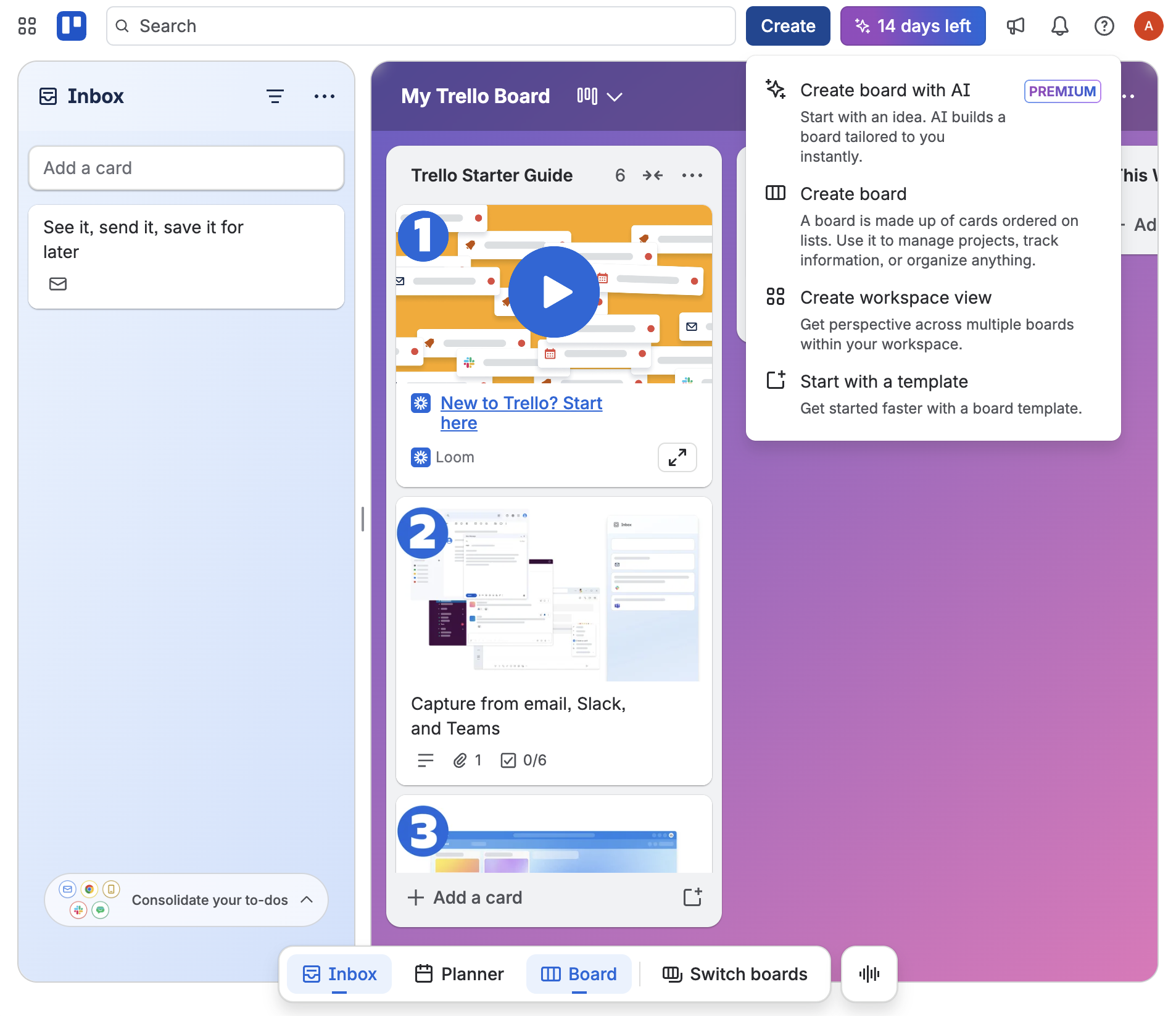Click the Trello logo home icon

(72, 26)
